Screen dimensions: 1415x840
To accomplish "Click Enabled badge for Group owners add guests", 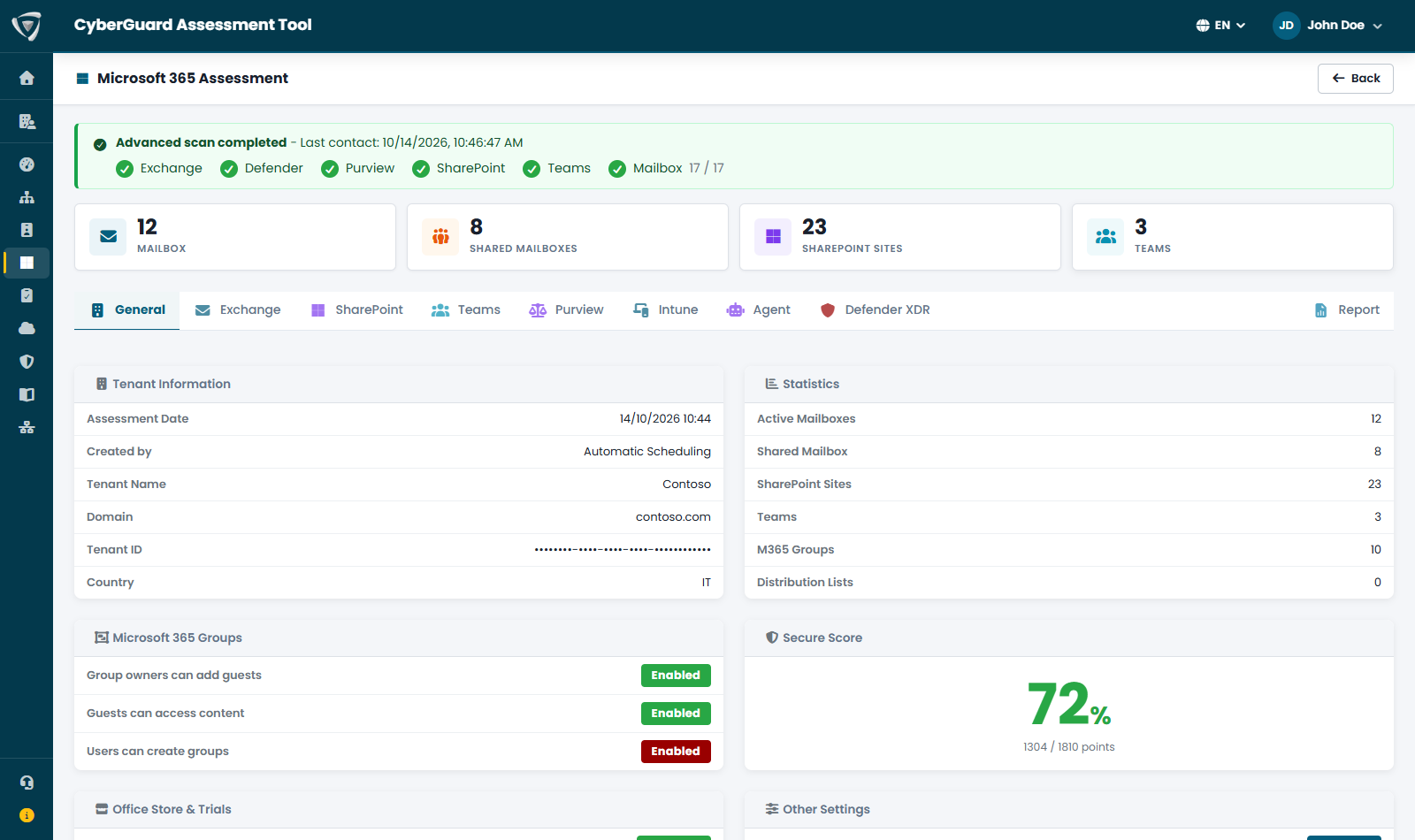I will tap(676, 676).
